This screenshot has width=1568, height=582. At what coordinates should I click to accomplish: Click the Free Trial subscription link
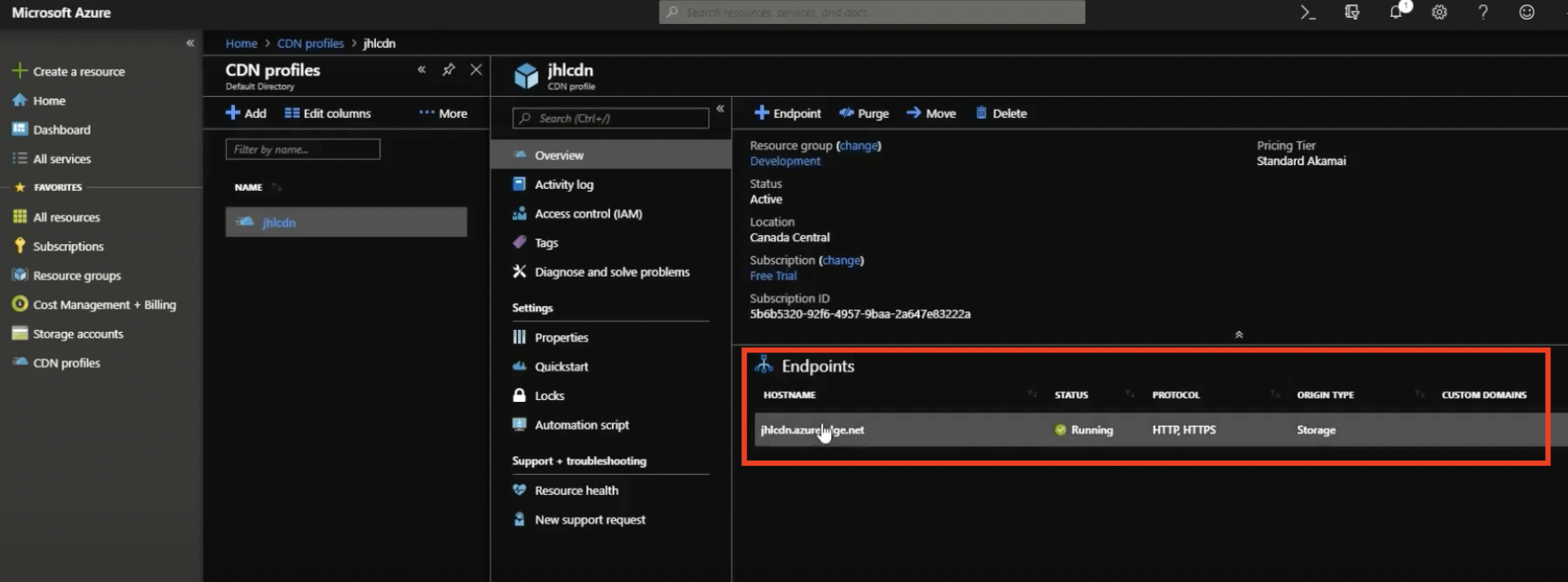click(773, 276)
